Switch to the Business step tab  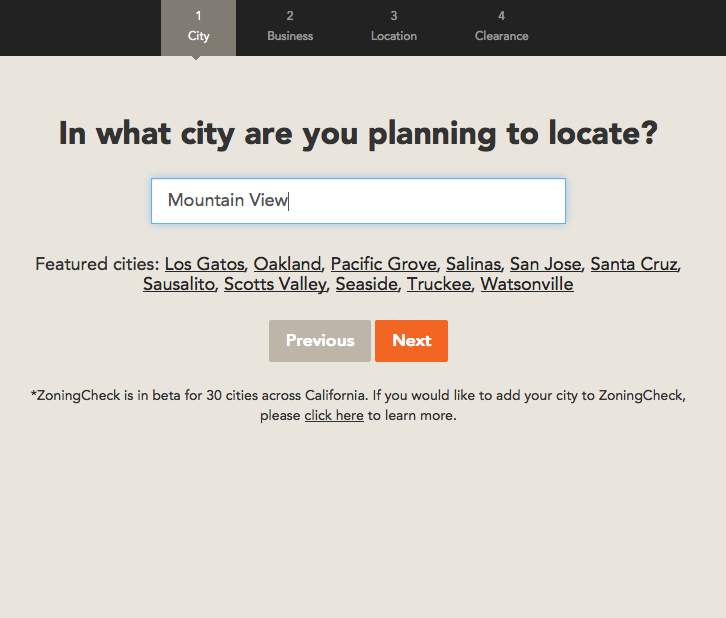coord(290,27)
